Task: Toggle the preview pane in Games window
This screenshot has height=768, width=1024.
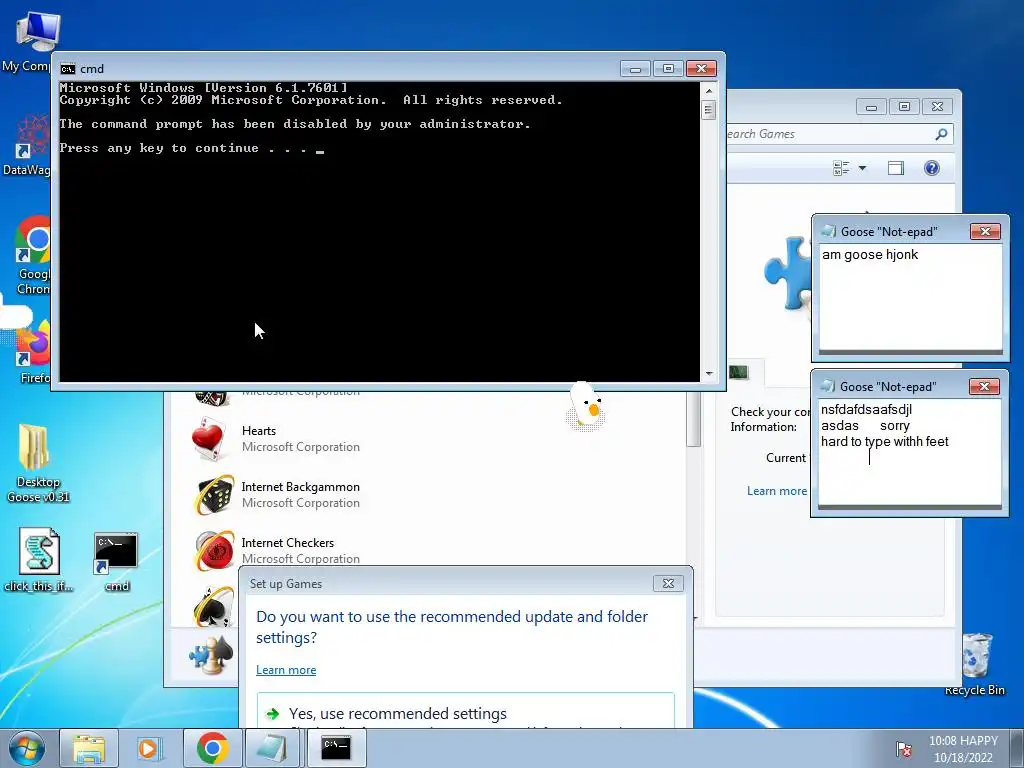Action: [896, 168]
